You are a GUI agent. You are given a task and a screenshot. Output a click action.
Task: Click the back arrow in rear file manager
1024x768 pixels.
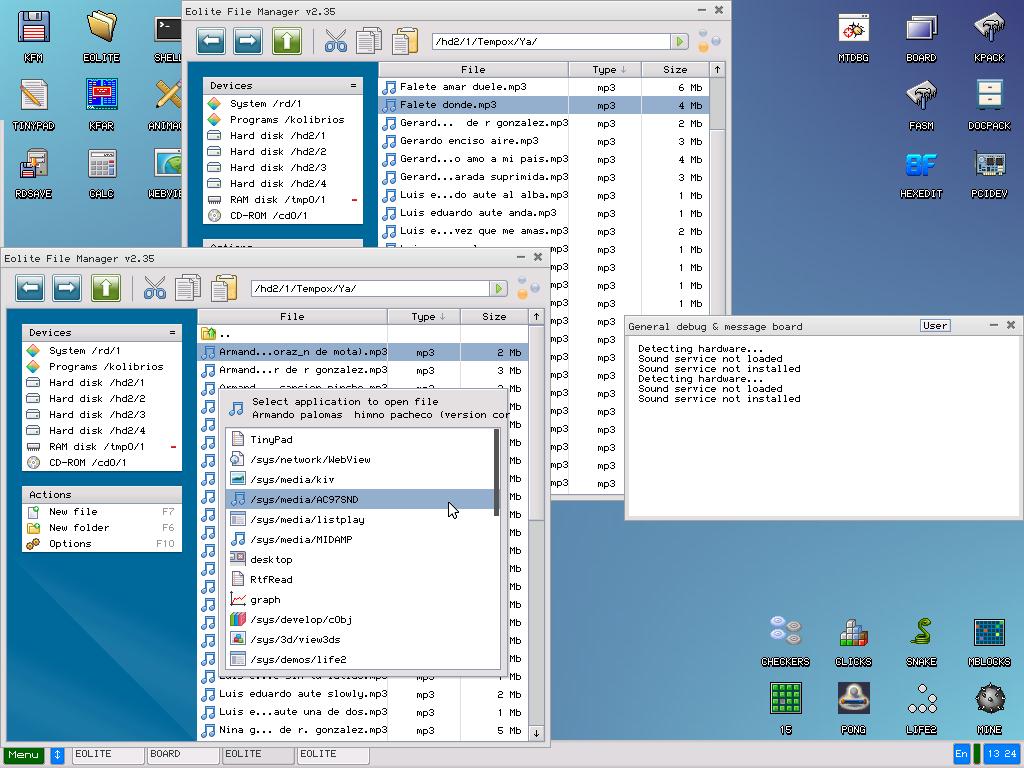coord(211,41)
